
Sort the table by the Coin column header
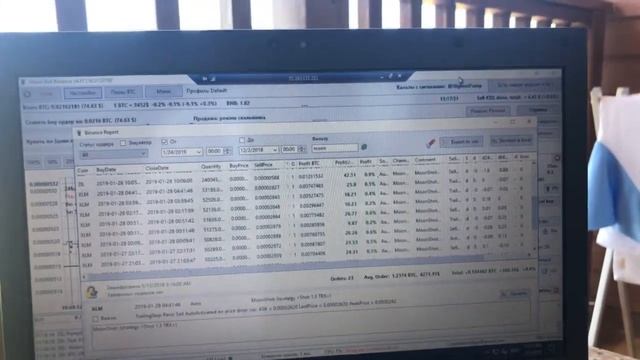83,171
